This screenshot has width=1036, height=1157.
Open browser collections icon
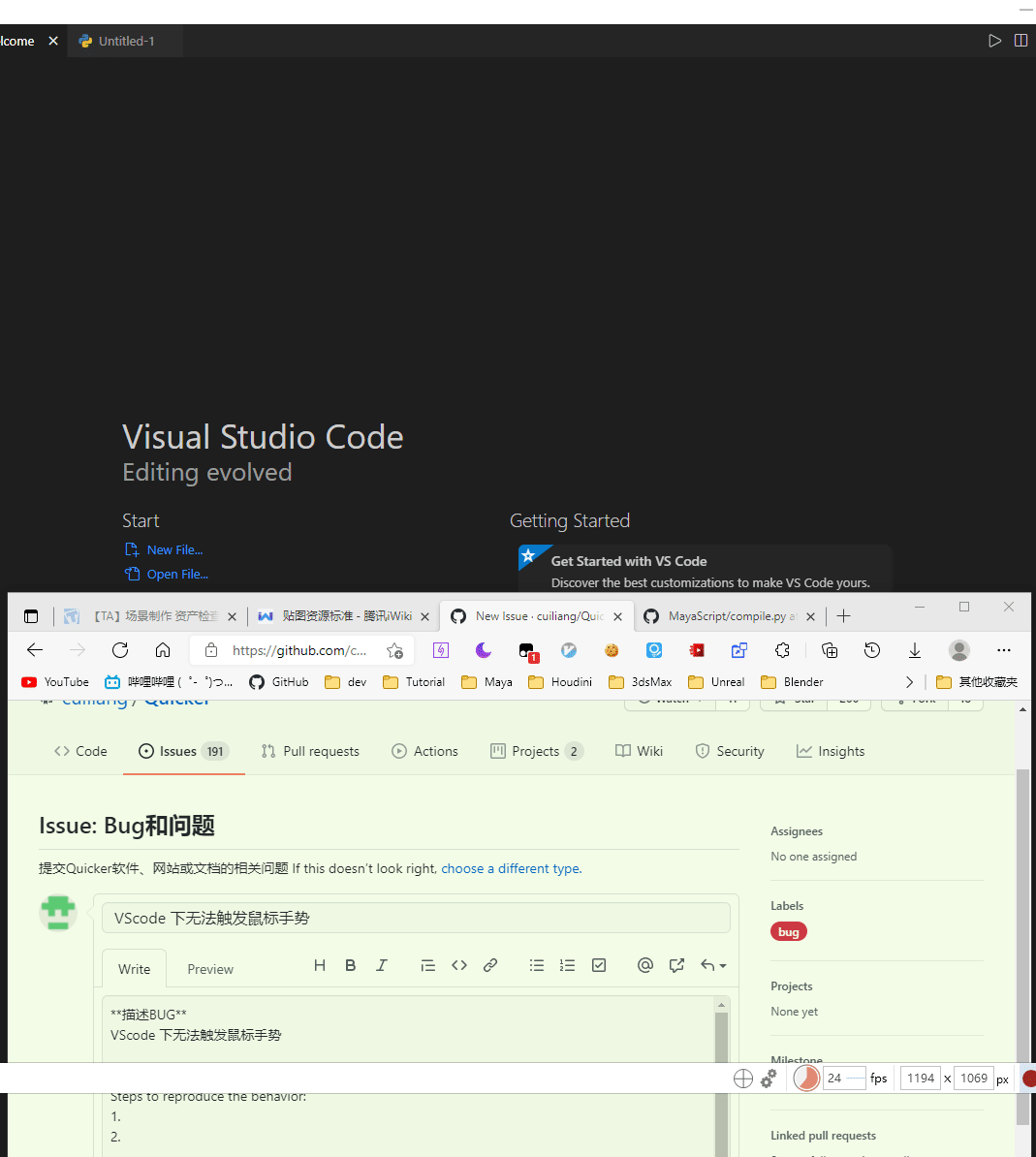pos(830,650)
